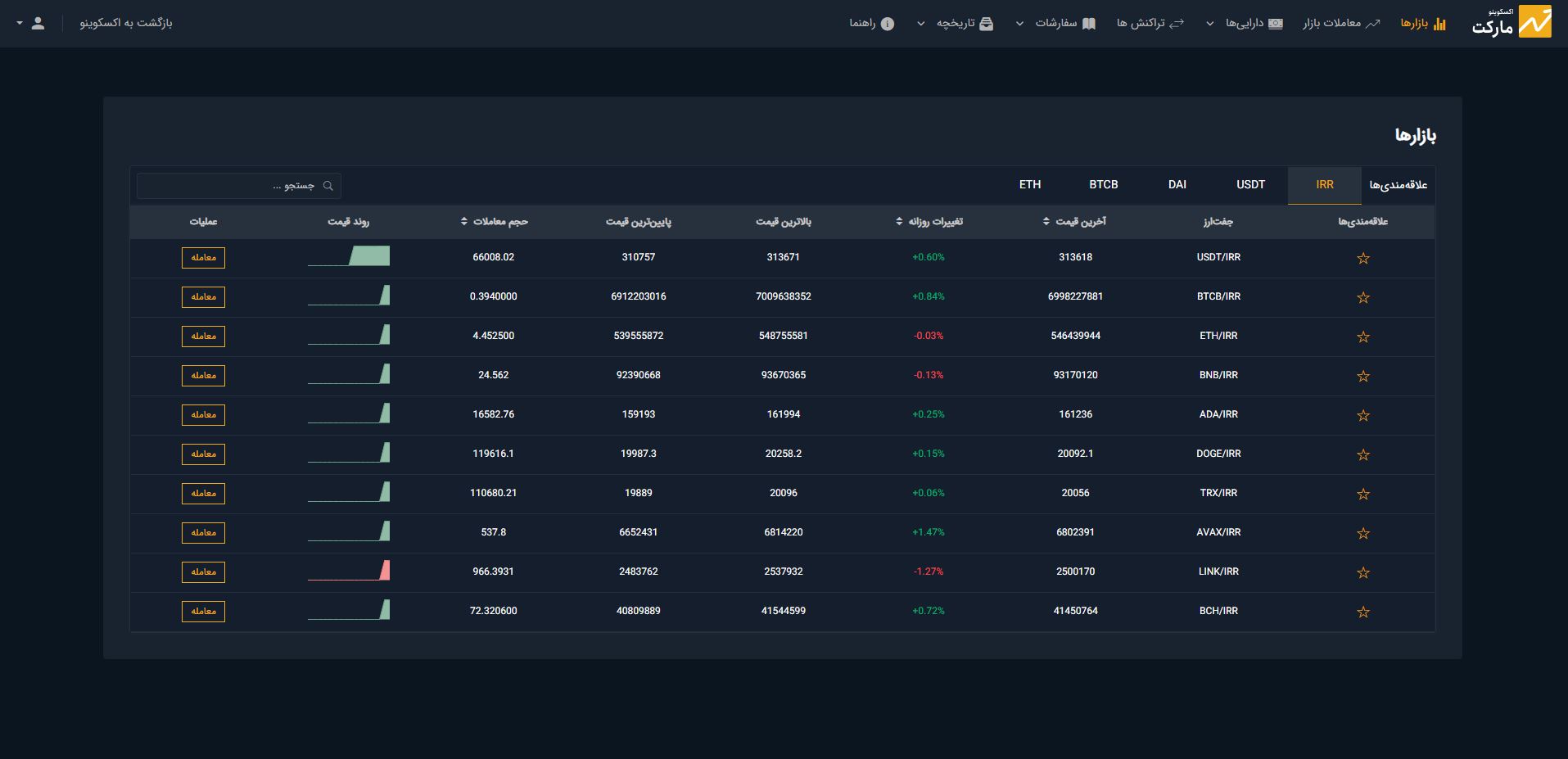Click معامله button for DOGE/IRR
Viewport: 1568px width, 759px height.
203,454
